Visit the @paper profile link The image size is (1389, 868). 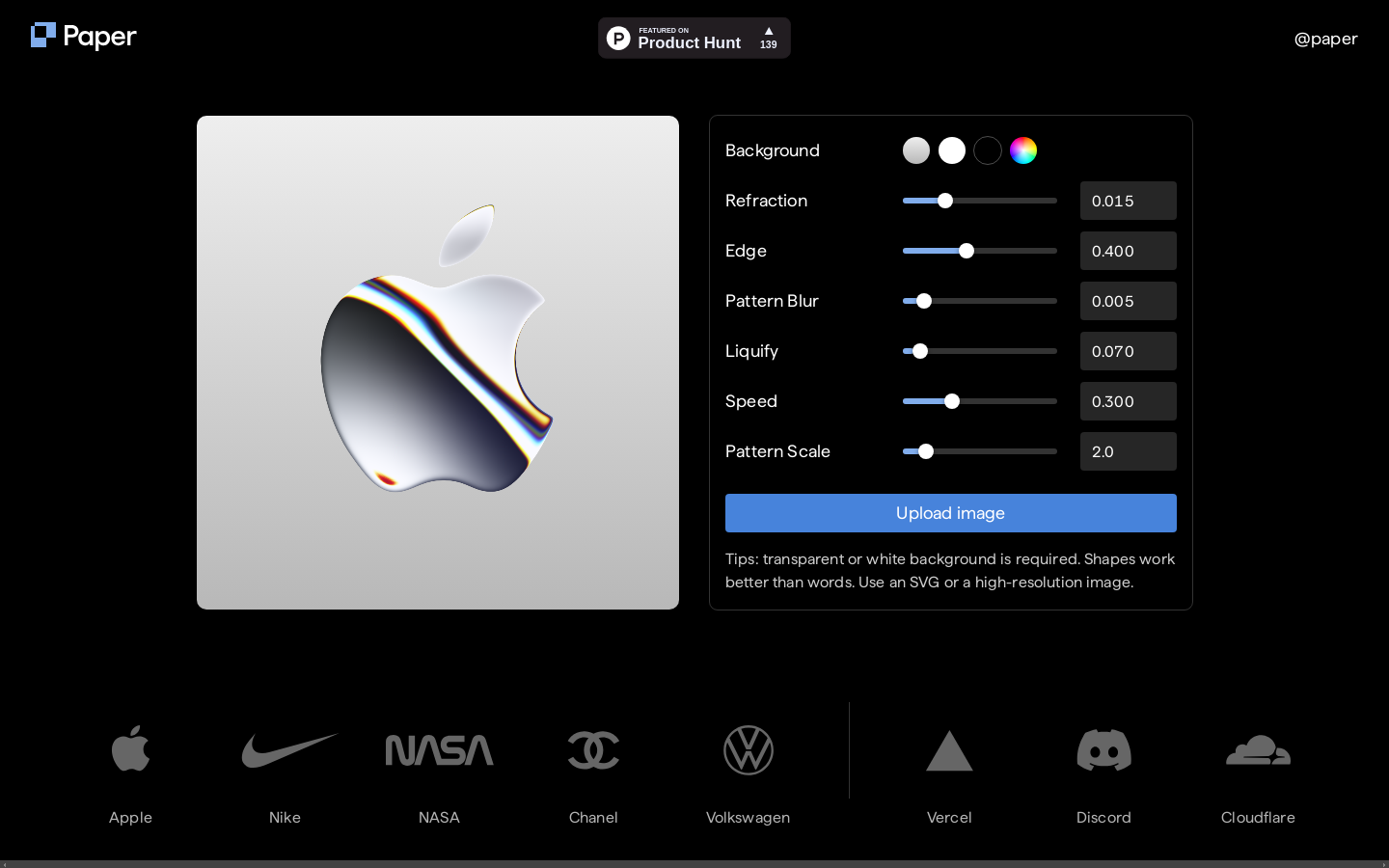coord(1325,39)
